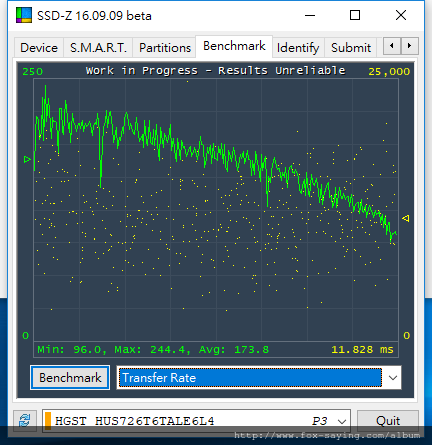The height and width of the screenshot is (445, 432).
Task: Expand the benchmark type dropdown arrow
Action: (x=393, y=378)
